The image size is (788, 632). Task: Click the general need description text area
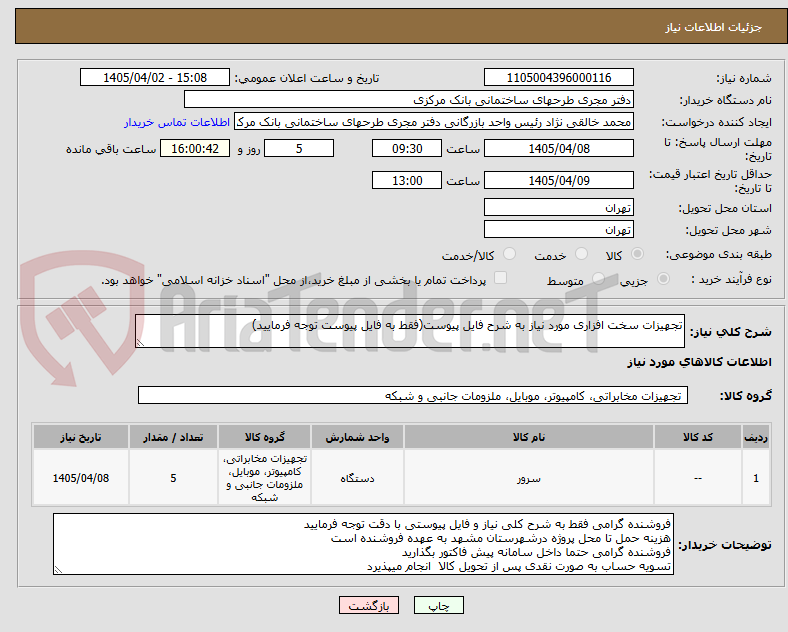tap(410, 331)
